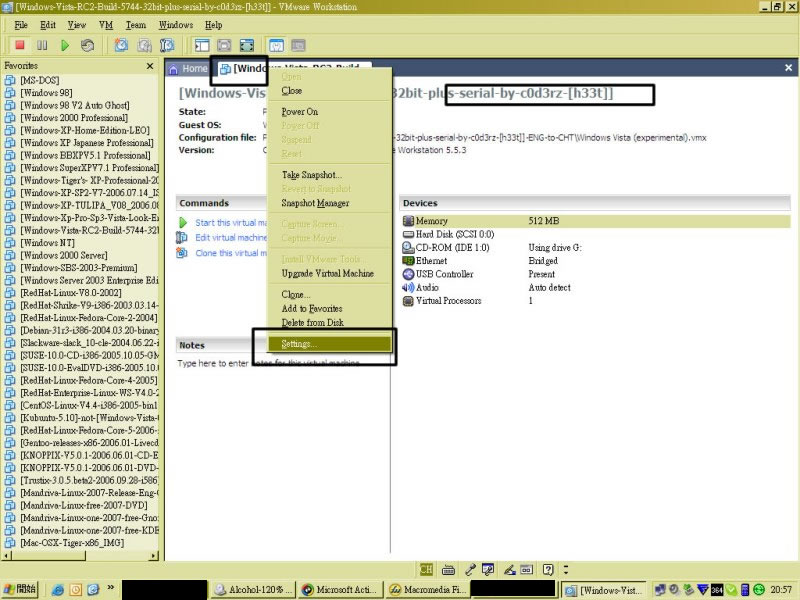Click the Windows Start button

(21, 589)
